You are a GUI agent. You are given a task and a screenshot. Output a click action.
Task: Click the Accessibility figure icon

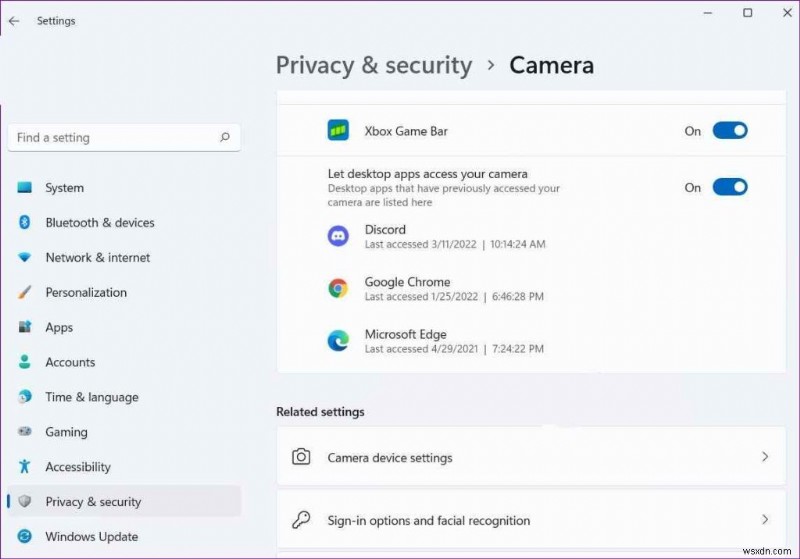point(24,466)
